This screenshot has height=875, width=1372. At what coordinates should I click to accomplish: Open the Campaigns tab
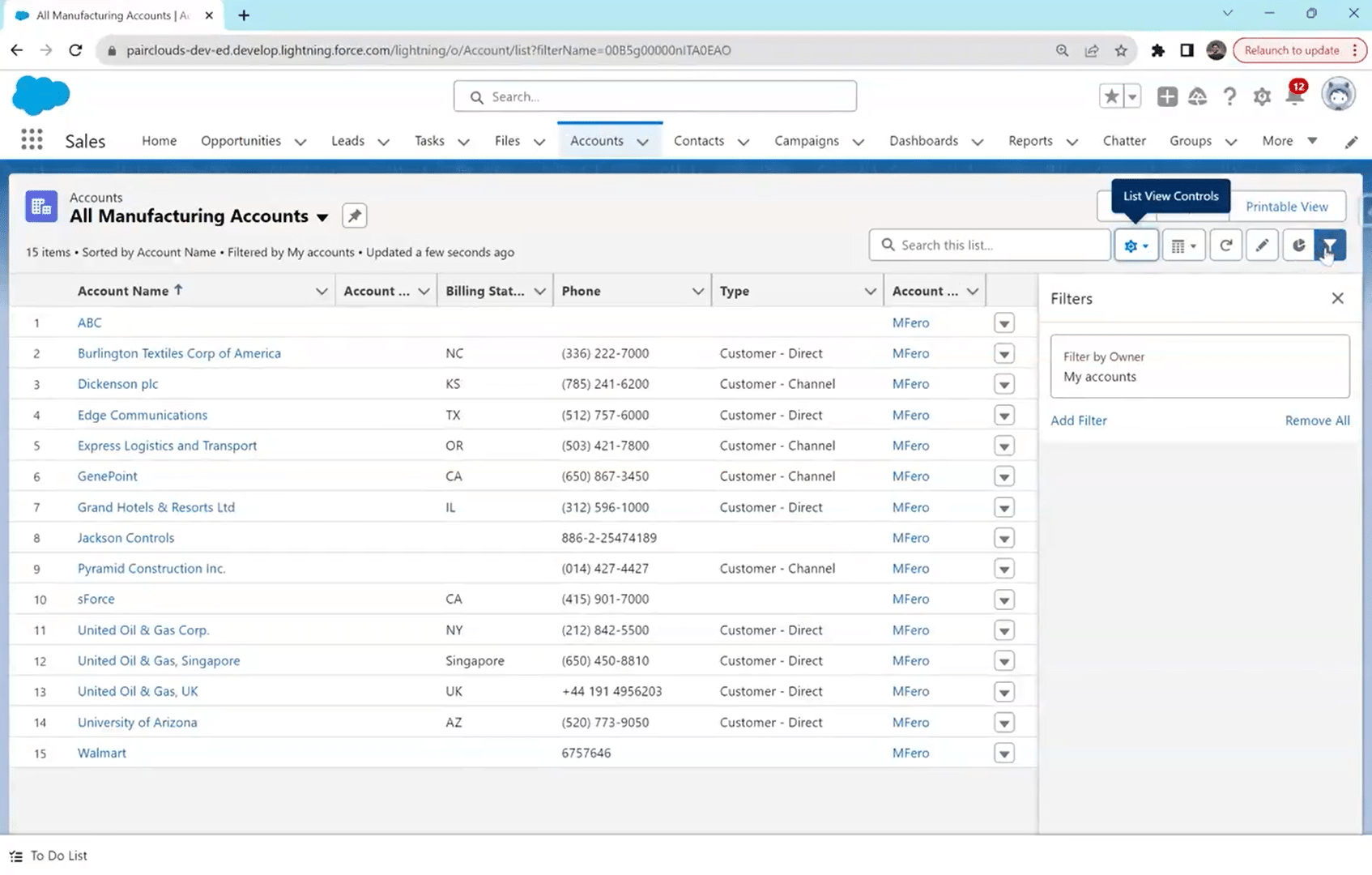pos(806,141)
